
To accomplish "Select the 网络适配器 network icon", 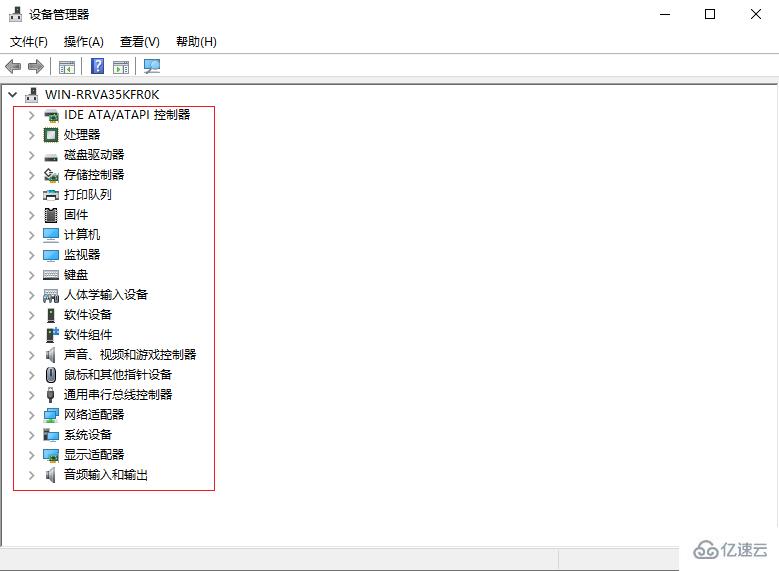I will pos(51,415).
